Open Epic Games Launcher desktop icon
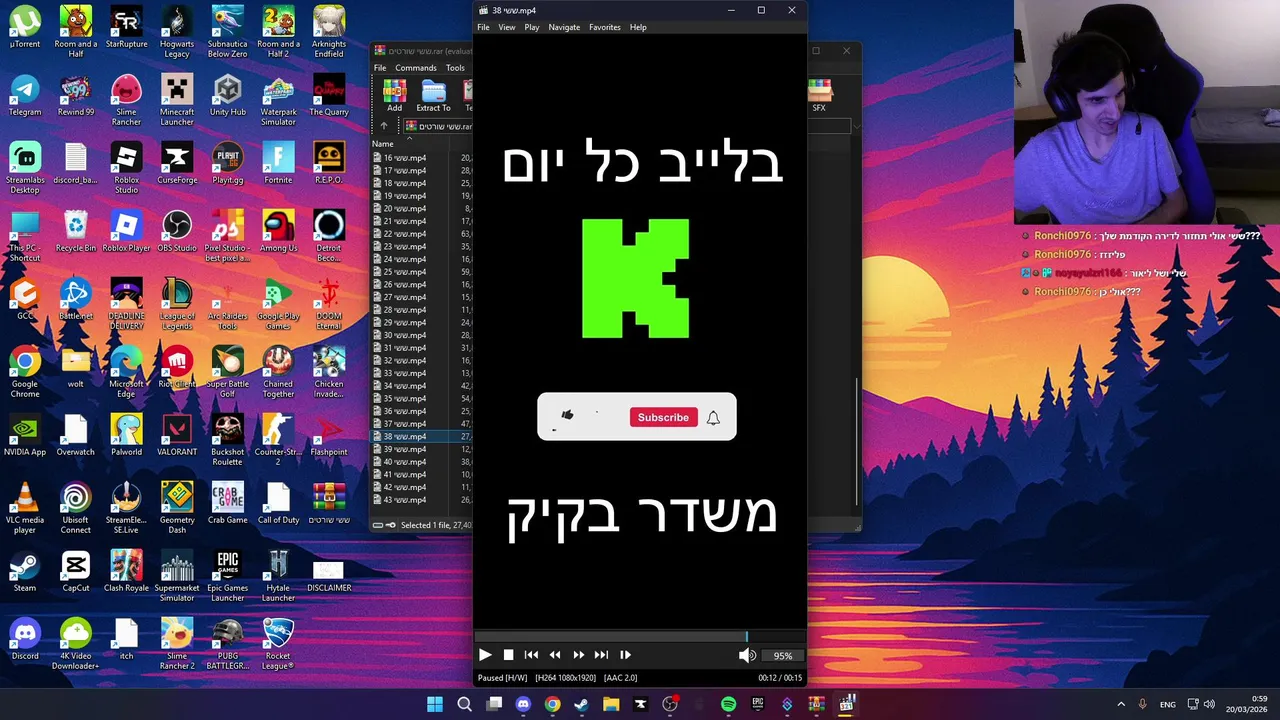Screen dimensions: 1280x720 pos(228,576)
